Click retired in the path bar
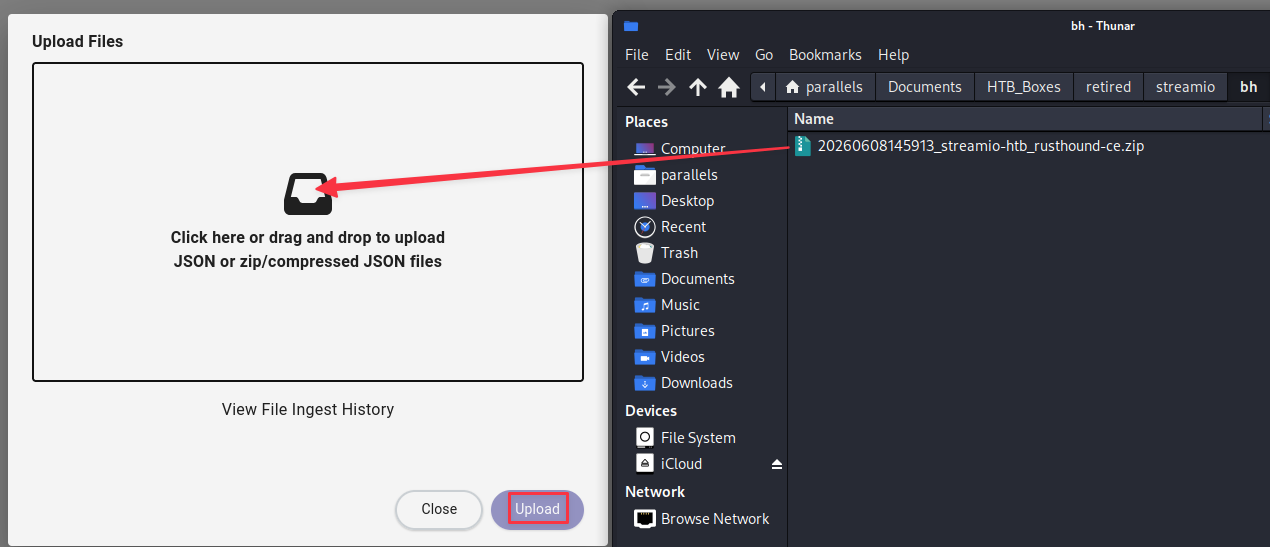This screenshot has width=1270, height=547. point(1109,87)
